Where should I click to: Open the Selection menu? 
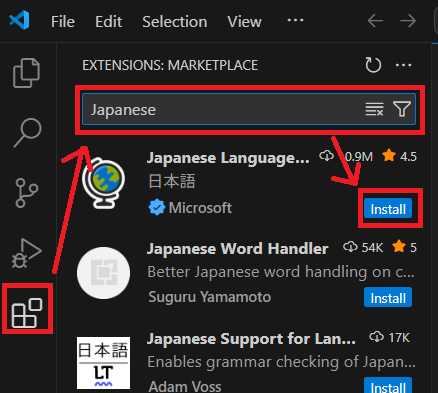pyautogui.click(x=175, y=22)
